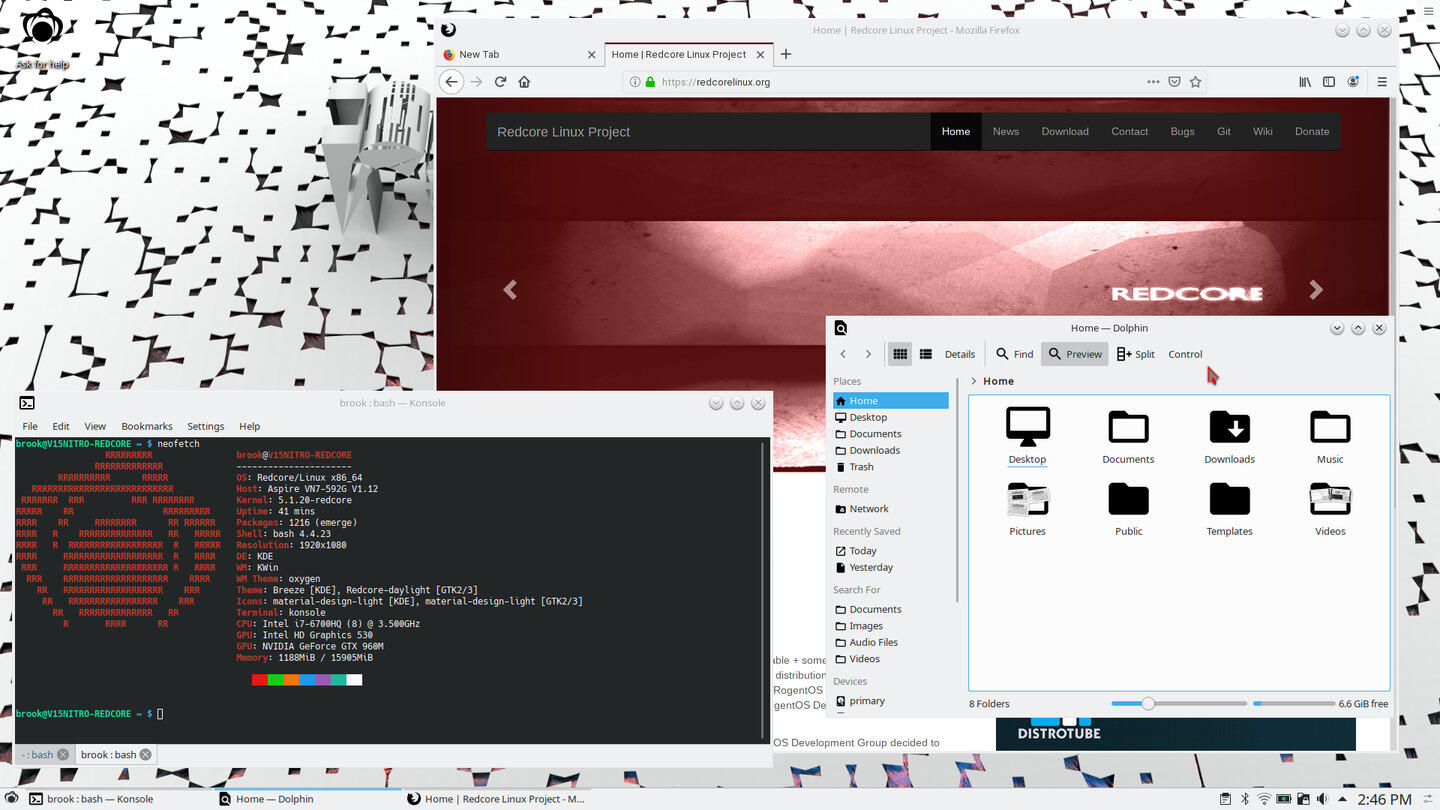Adjust Dolphin icon zoom slider
The image size is (1440, 810).
pos(1179,704)
